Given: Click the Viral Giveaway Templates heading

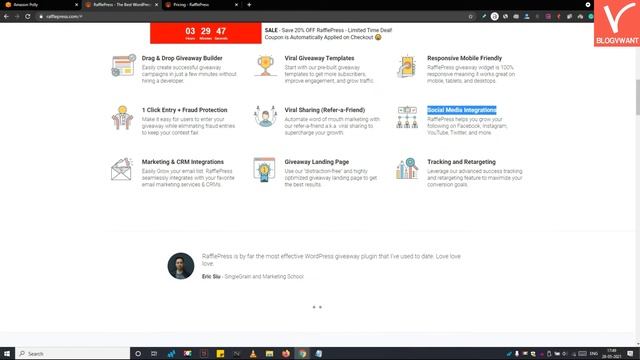Looking at the screenshot, I should [x=319, y=58].
